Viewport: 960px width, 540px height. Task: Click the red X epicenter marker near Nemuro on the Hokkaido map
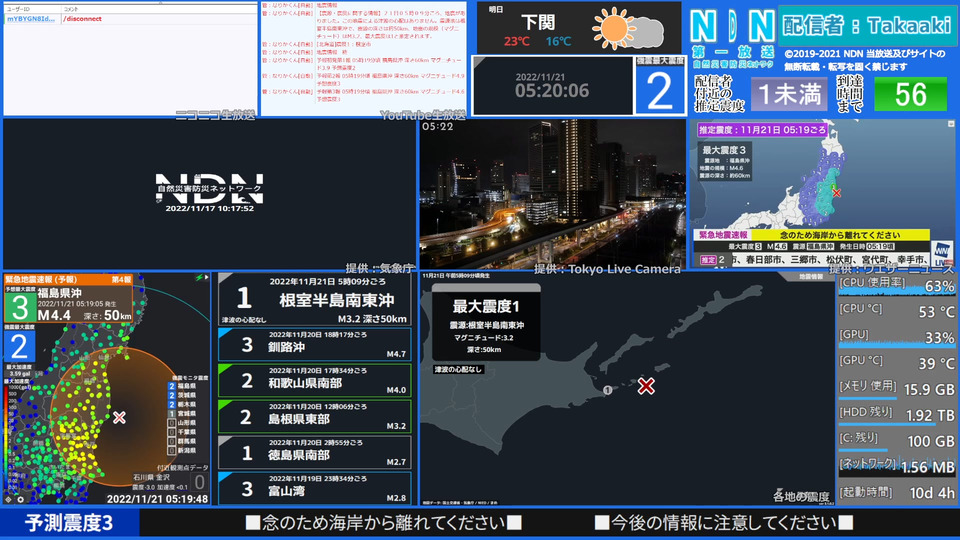(646, 386)
